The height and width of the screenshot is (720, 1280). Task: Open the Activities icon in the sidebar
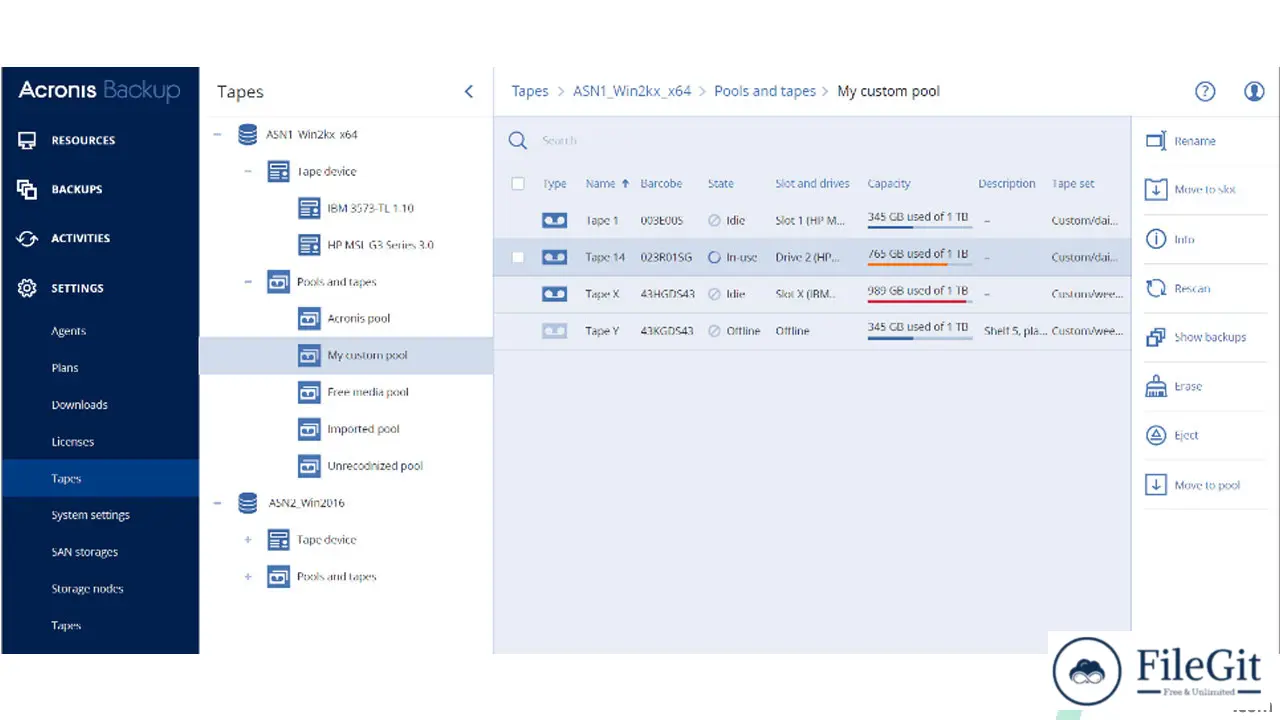28,238
